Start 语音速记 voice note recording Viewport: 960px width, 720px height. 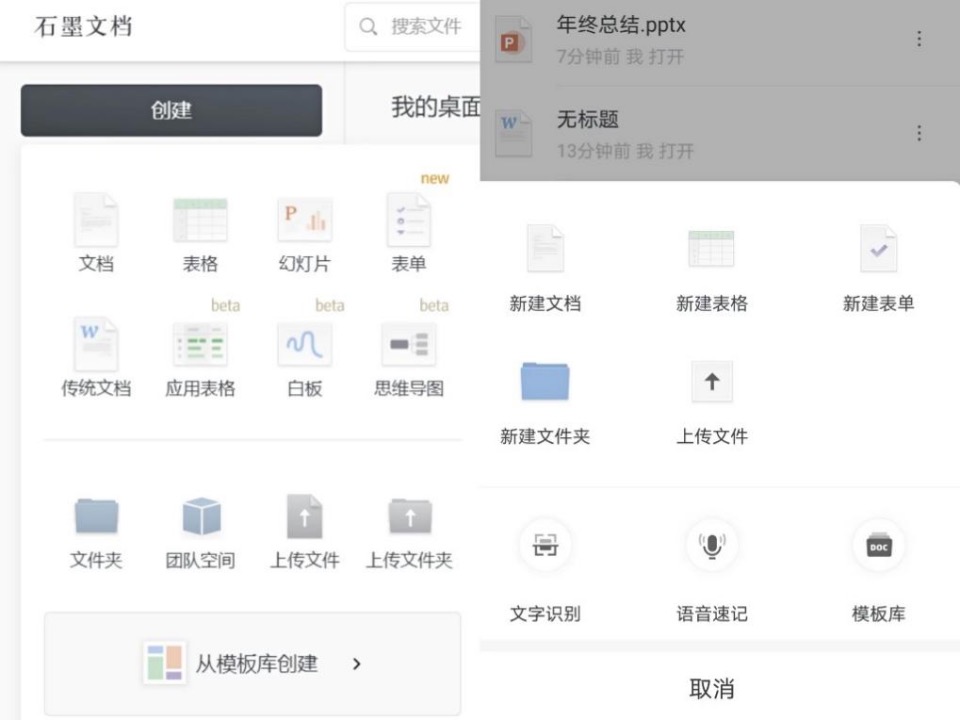711,546
